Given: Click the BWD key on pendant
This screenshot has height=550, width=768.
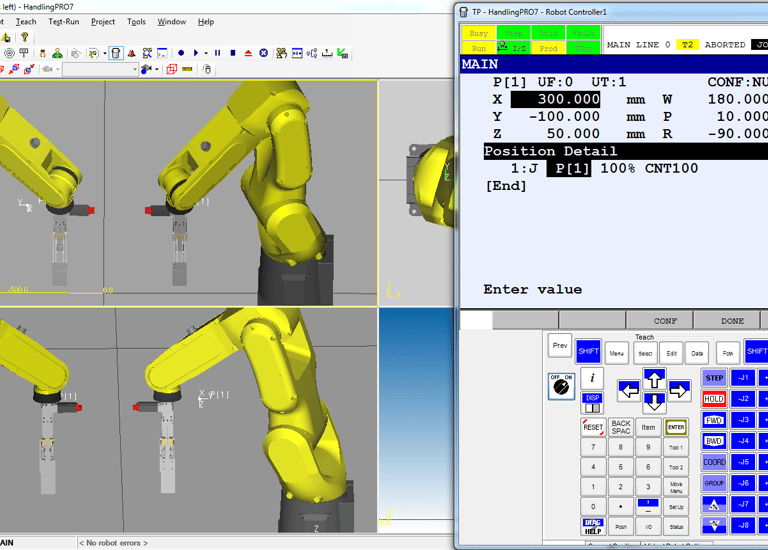Looking at the screenshot, I should [x=714, y=441].
